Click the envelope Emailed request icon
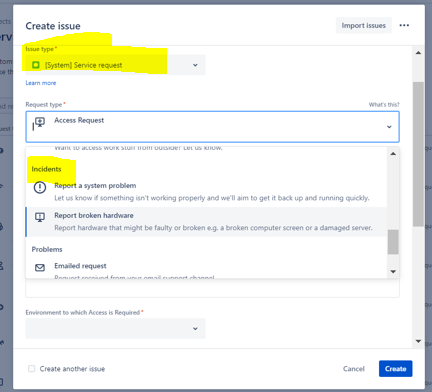 [40, 267]
